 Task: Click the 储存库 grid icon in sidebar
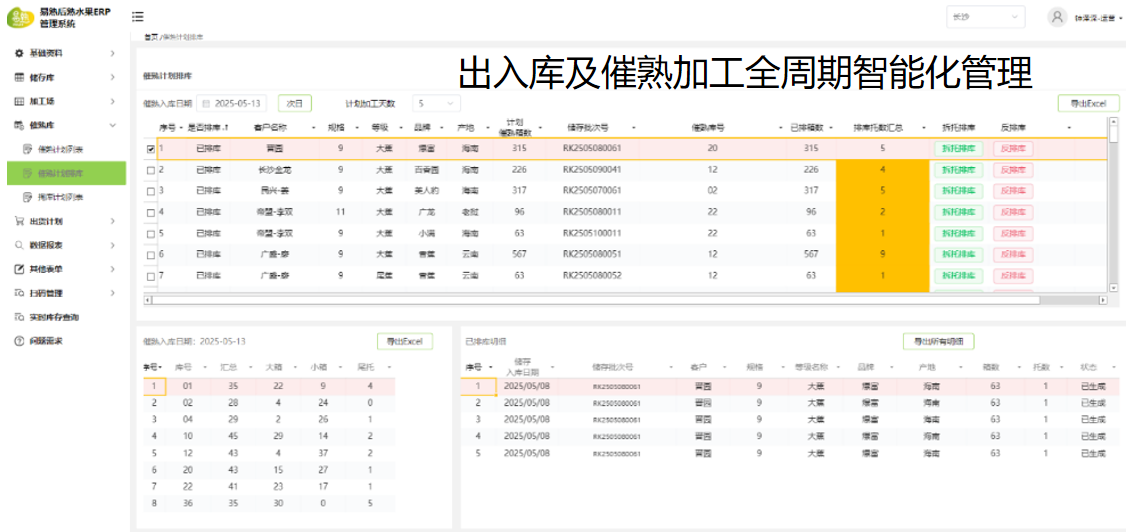point(19,77)
